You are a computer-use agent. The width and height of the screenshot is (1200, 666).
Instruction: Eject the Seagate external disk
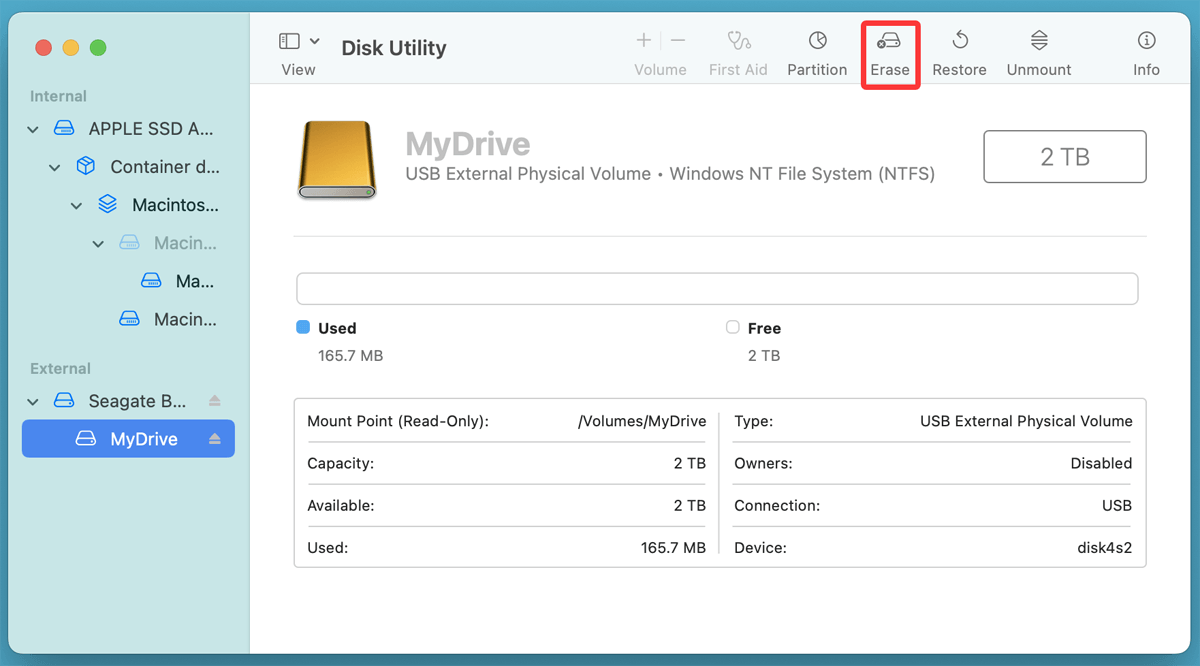(215, 401)
